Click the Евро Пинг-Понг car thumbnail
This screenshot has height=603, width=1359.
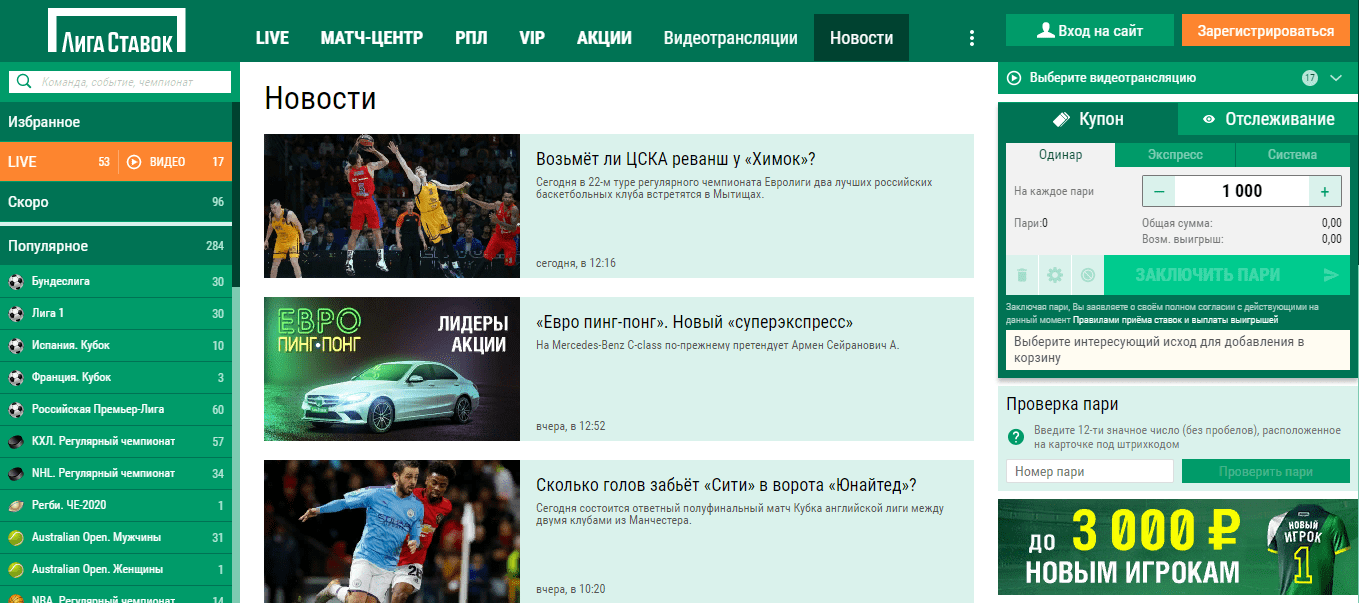coord(392,369)
